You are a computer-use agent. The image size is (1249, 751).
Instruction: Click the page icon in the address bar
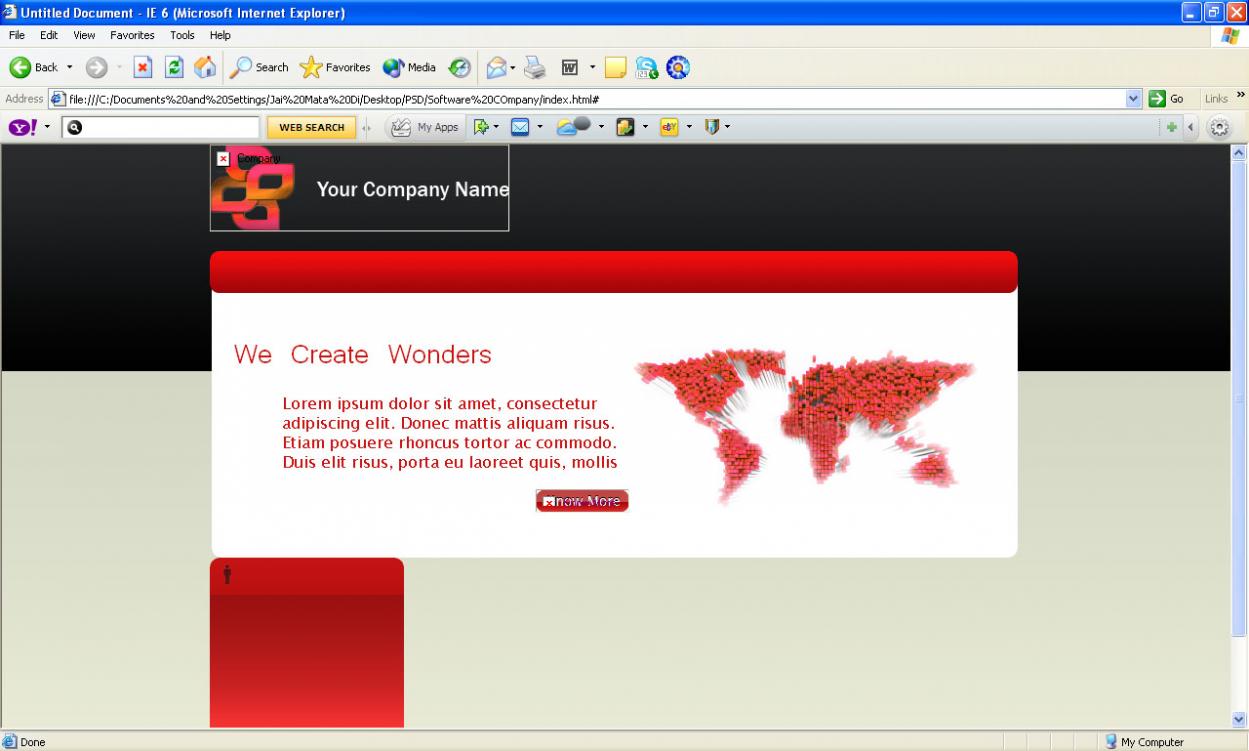click(58, 99)
